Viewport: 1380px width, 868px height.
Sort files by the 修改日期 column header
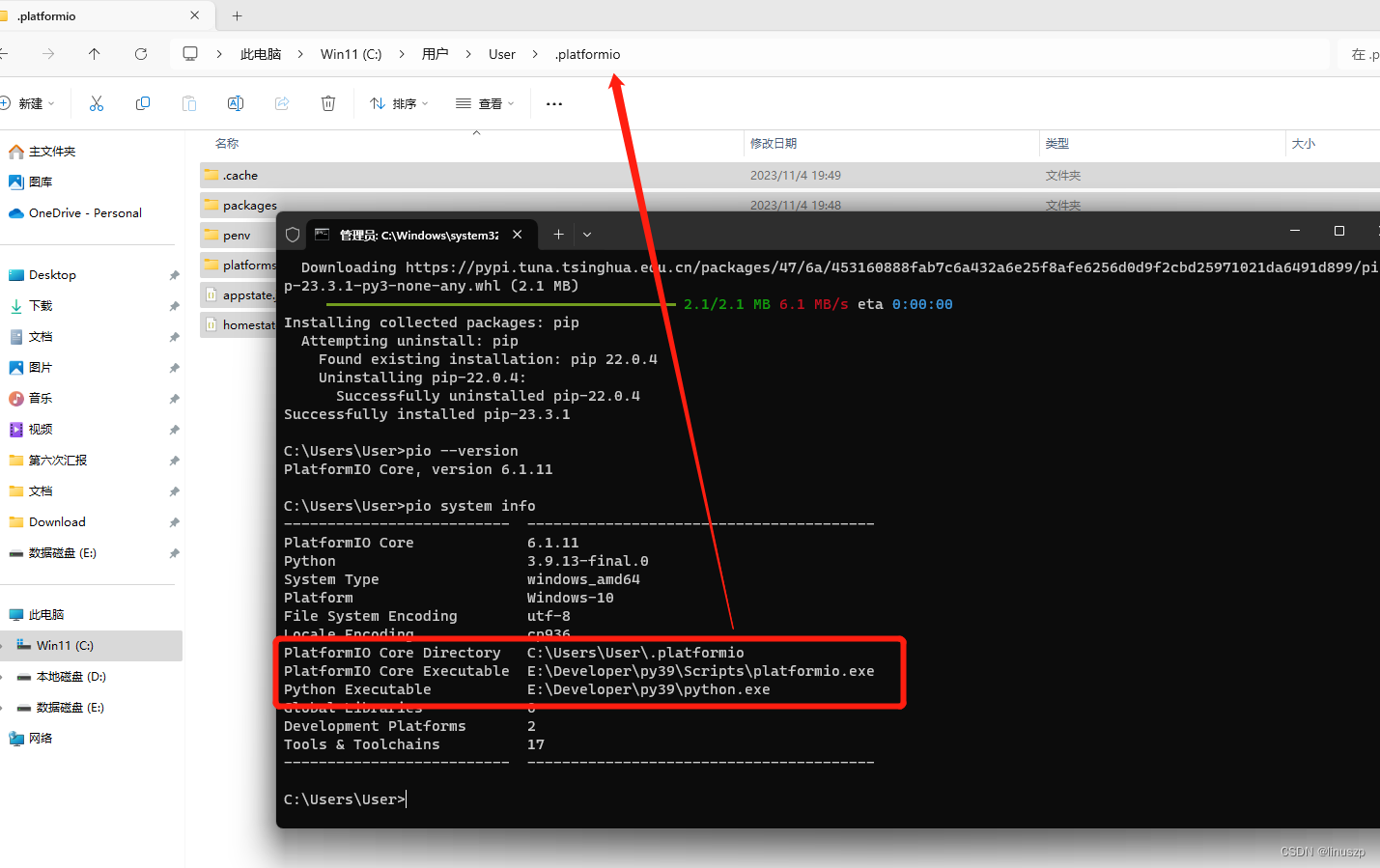tap(773, 143)
